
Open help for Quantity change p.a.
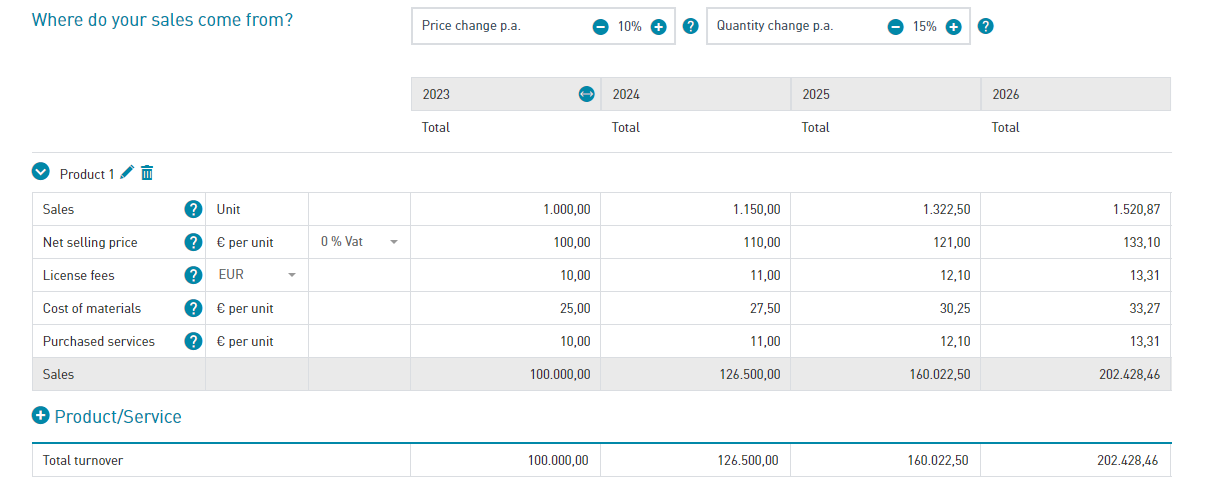tap(985, 26)
